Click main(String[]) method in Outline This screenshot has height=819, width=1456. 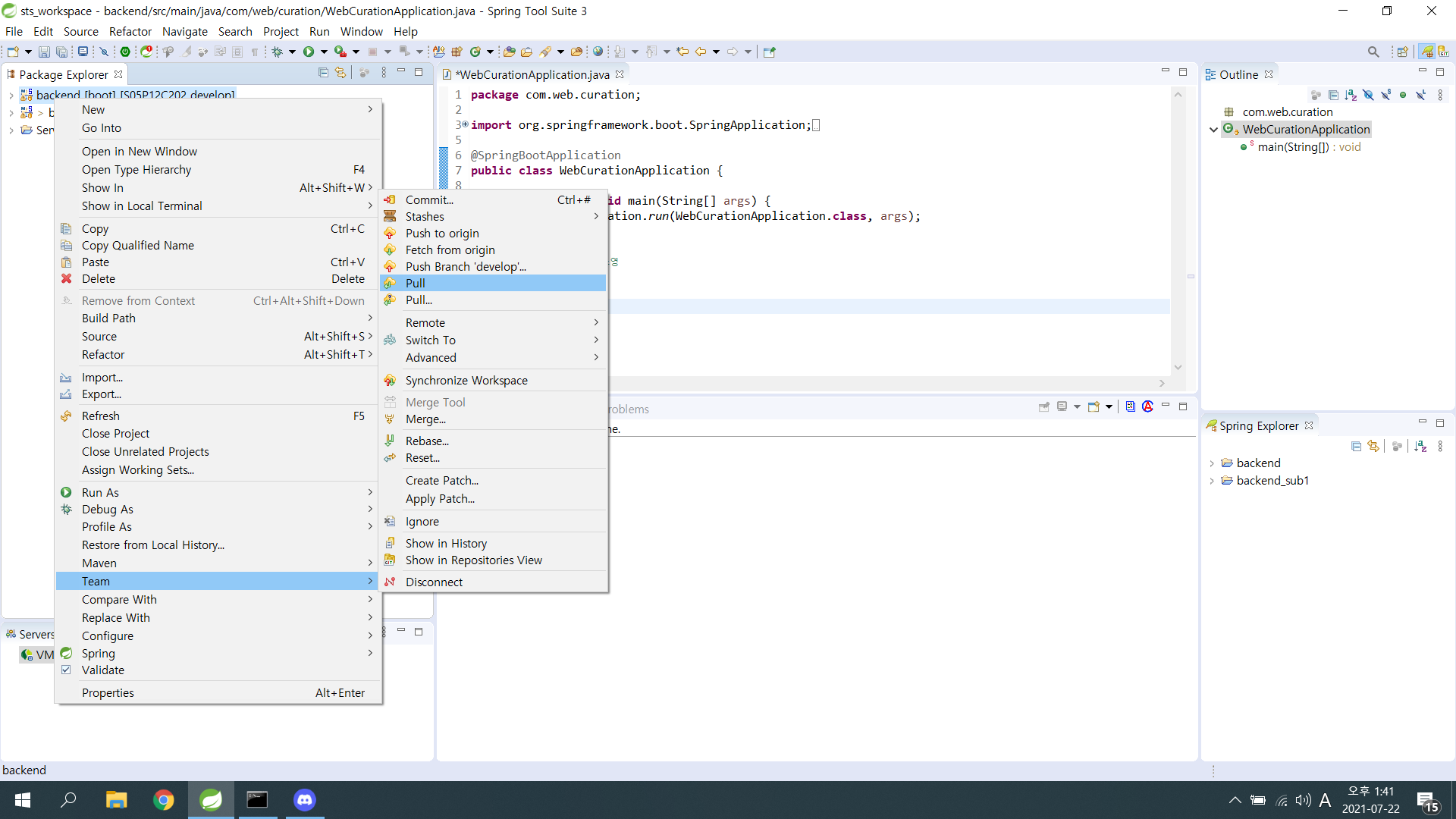pos(1293,147)
